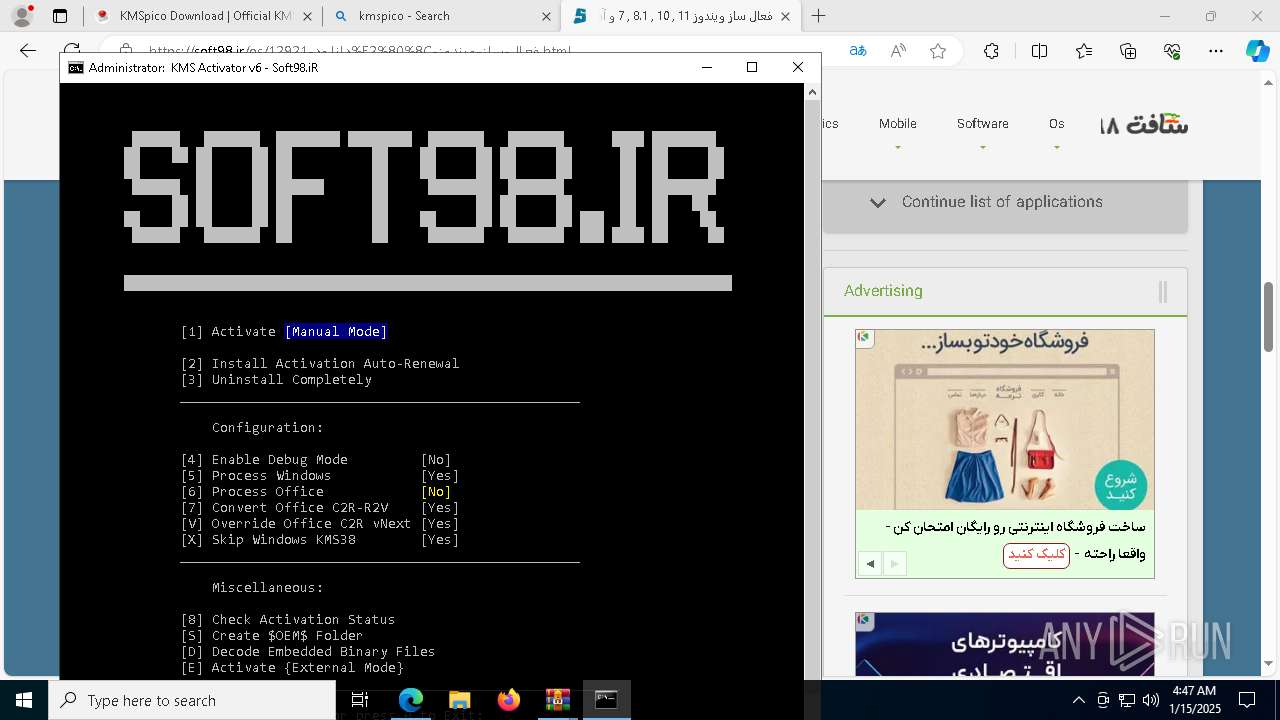Viewport: 1280px width, 720px height.
Task: Click the red Persian button in ad
Action: (x=1036, y=555)
